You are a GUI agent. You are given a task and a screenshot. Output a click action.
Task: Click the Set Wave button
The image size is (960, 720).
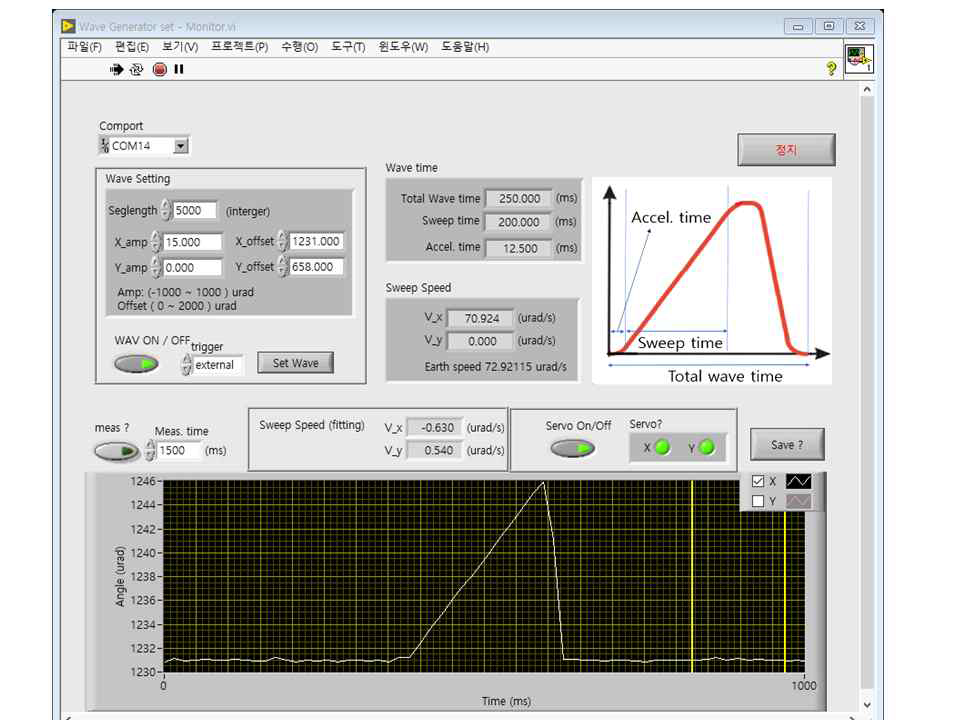[296, 363]
